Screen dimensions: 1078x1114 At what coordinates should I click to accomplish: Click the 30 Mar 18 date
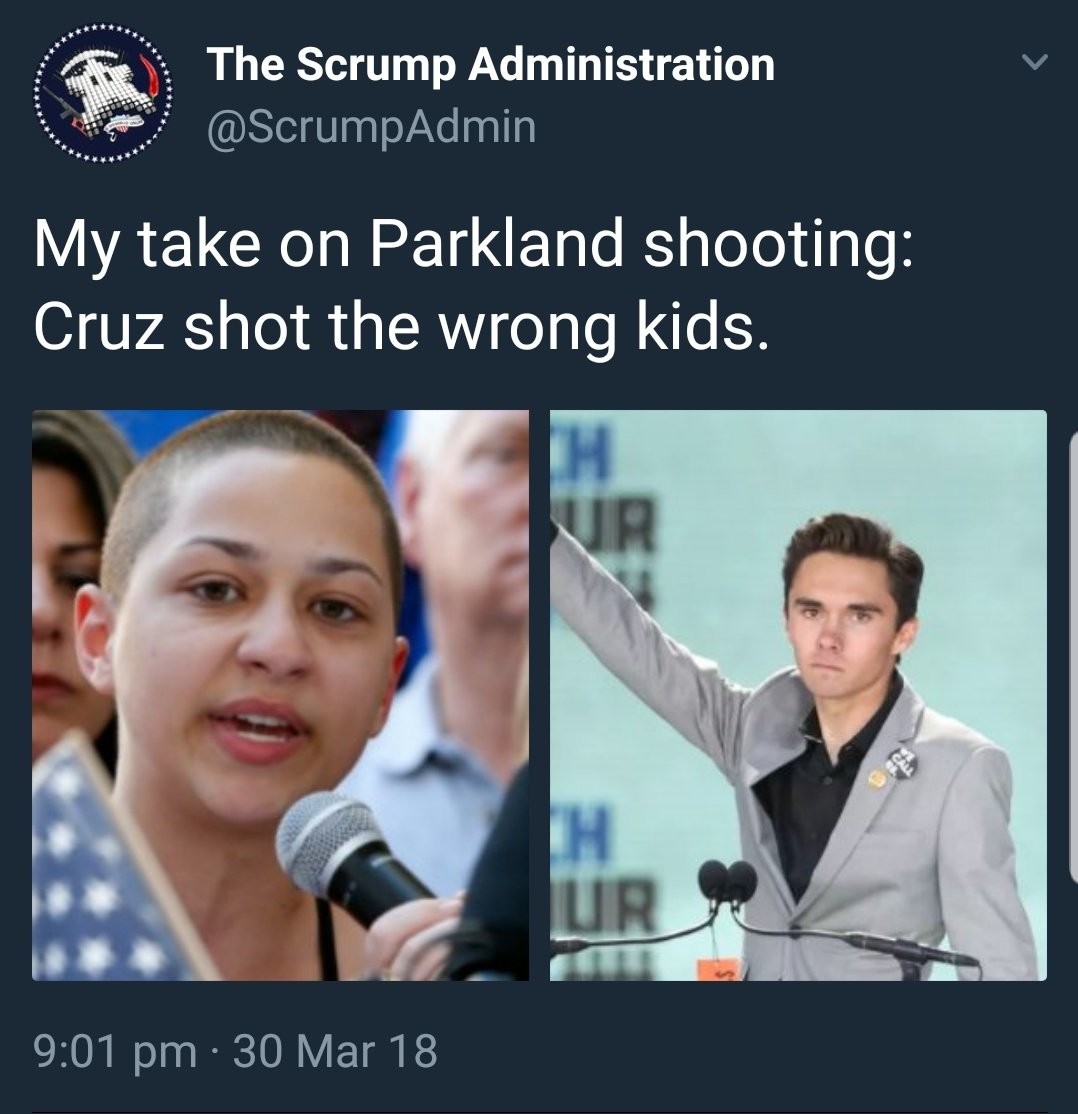pos(335,1051)
